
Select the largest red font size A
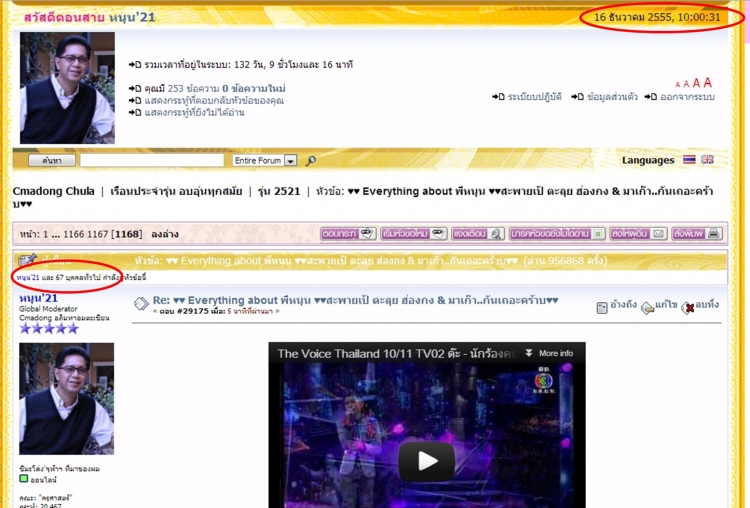pyautogui.click(x=707, y=83)
